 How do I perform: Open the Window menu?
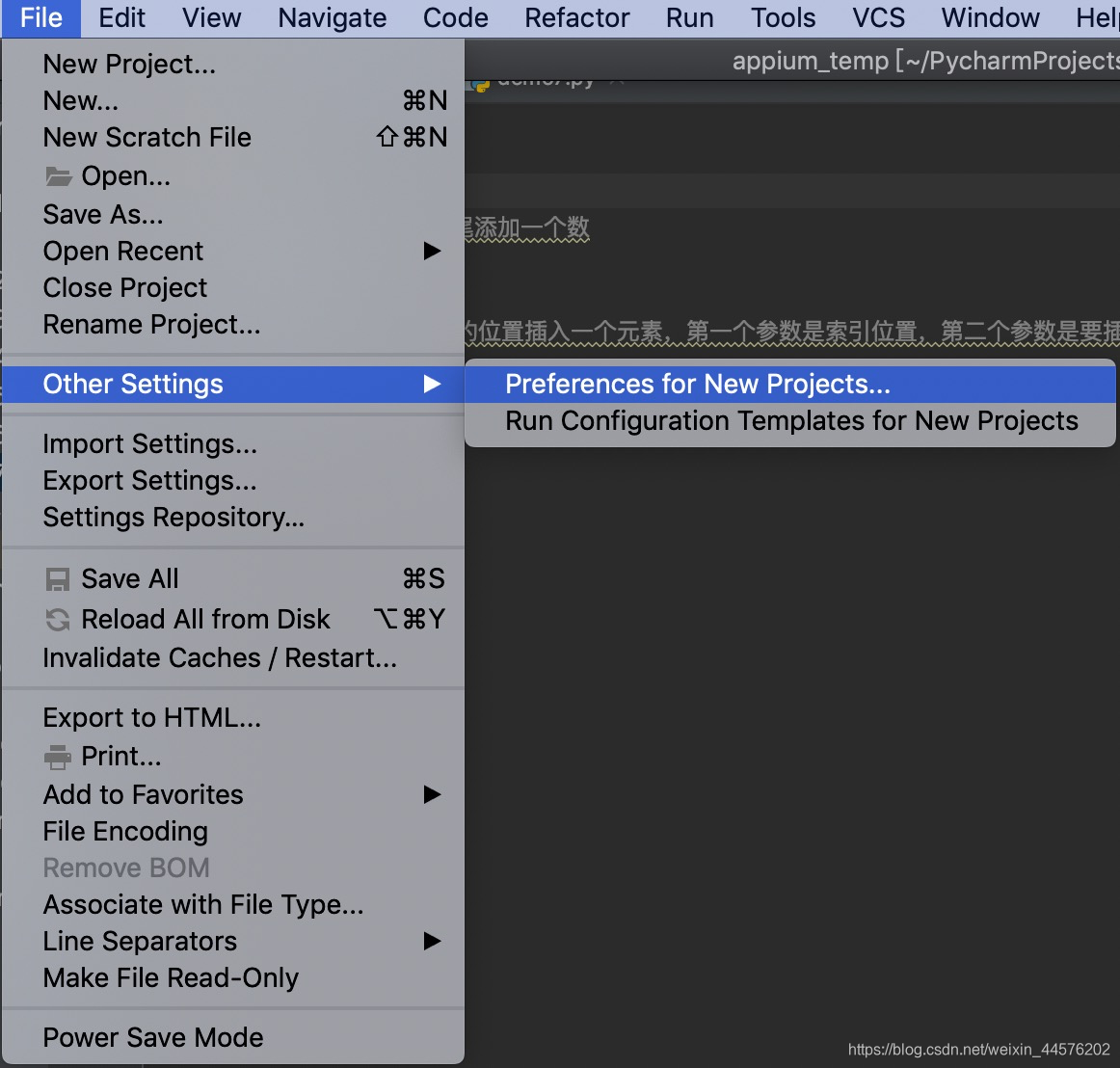click(x=990, y=18)
